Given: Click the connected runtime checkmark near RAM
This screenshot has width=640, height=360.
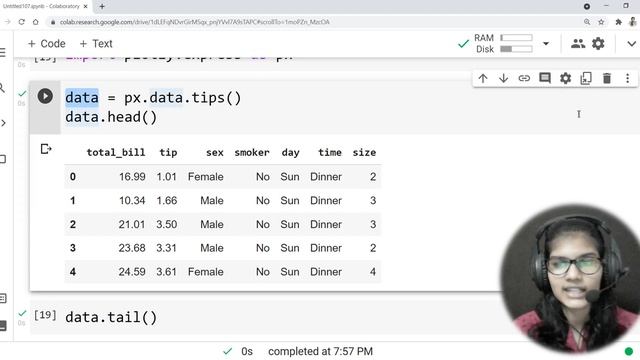Looking at the screenshot, I should pos(463,43).
